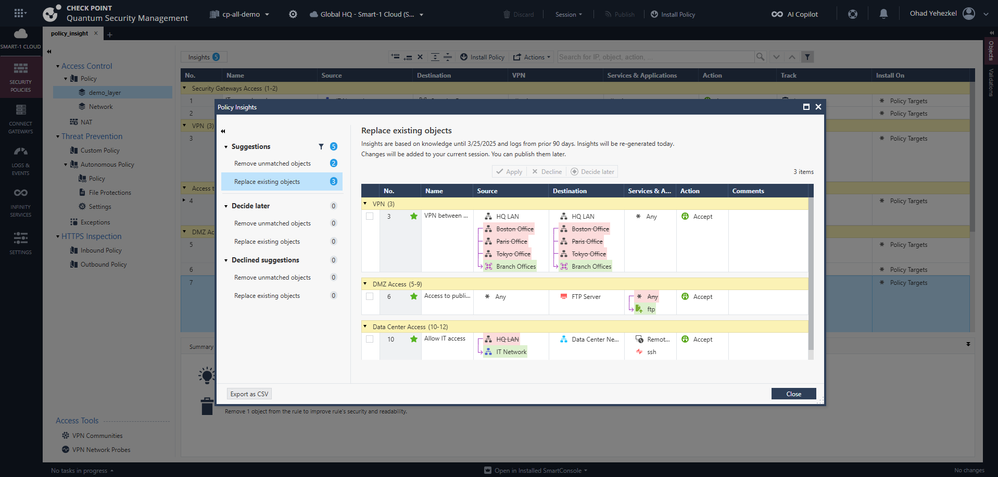The image size is (998, 477).
Task: Collapse the Decide later section
Action: (226, 206)
